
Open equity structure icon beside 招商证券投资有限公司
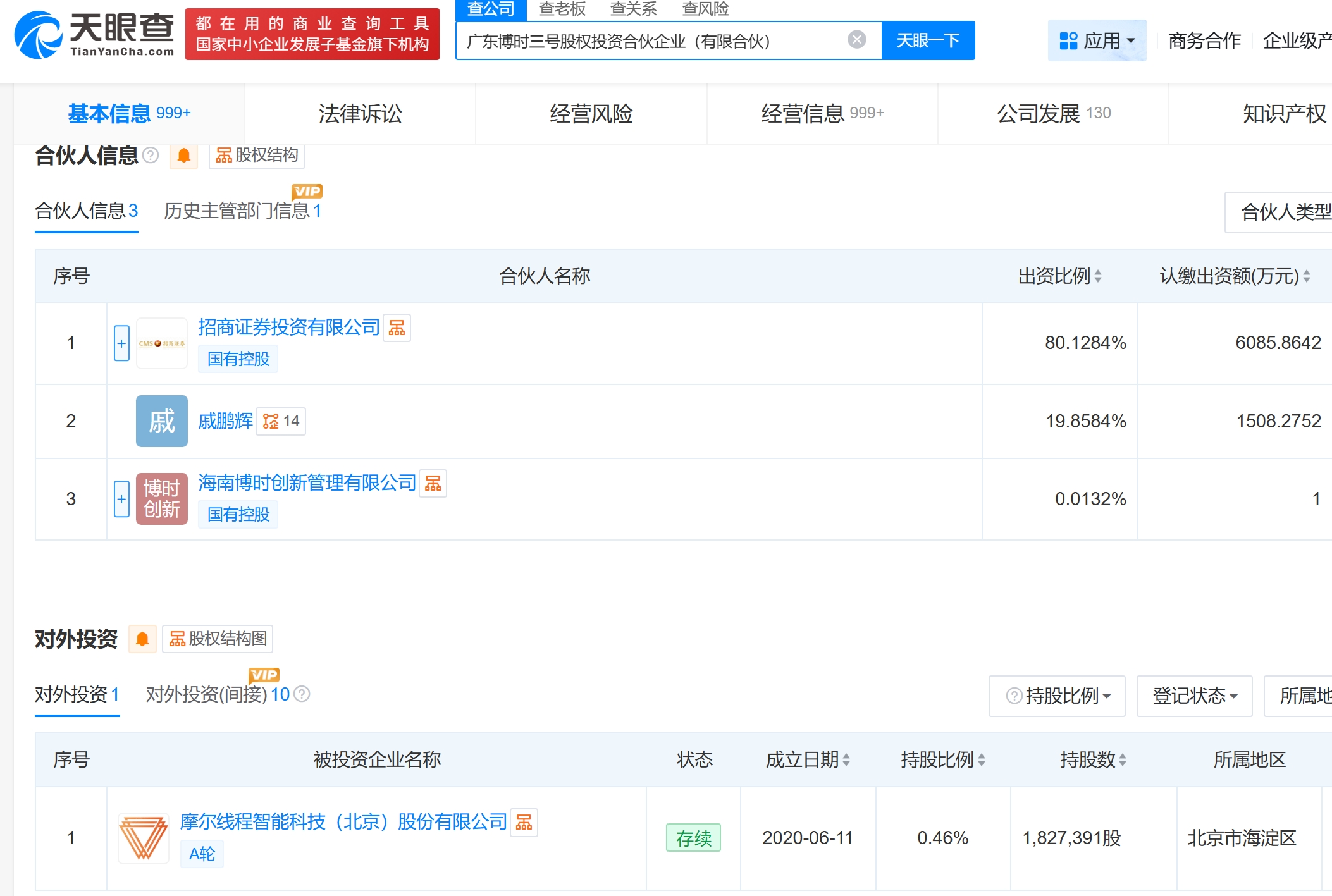(397, 328)
